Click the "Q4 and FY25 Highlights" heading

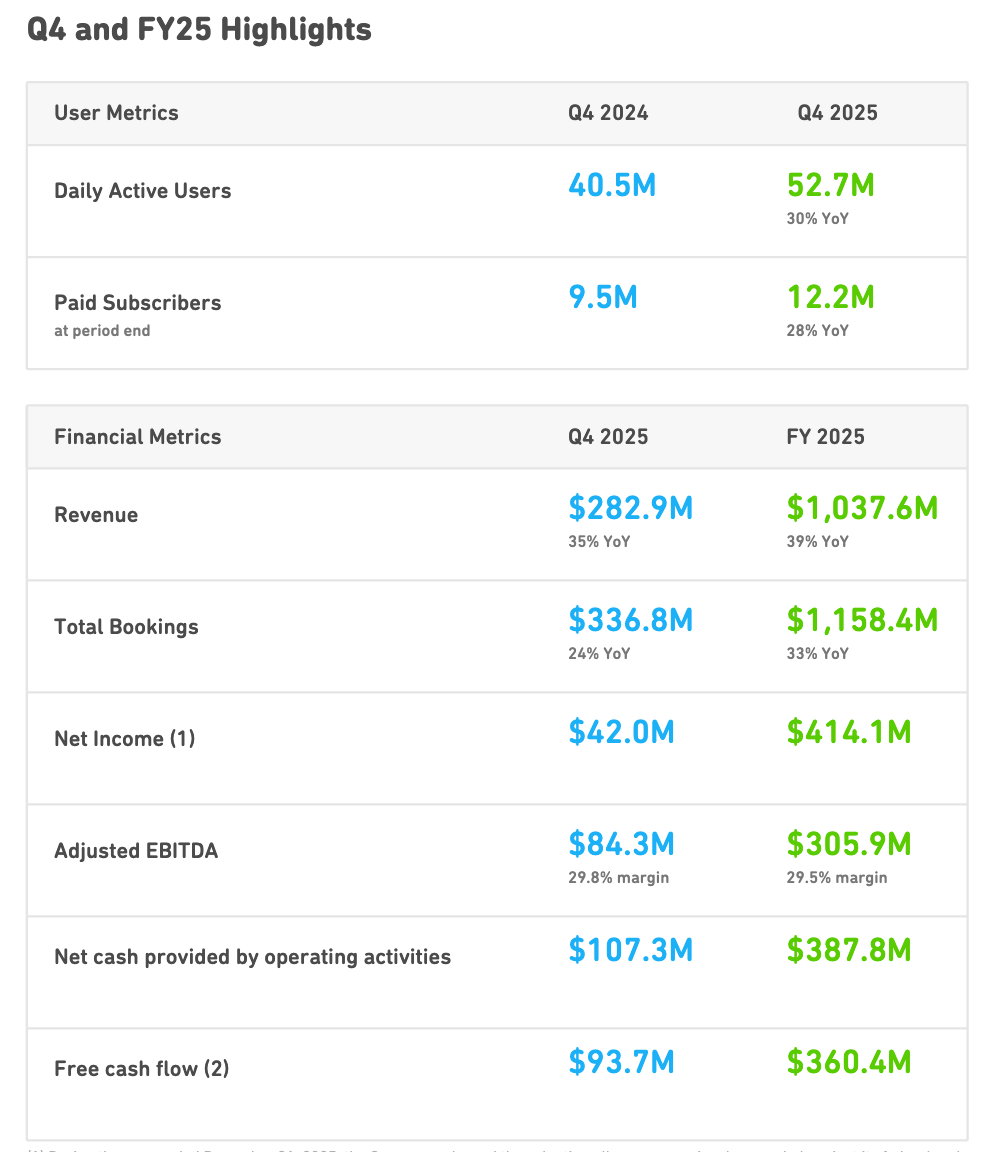(x=199, y=30)
